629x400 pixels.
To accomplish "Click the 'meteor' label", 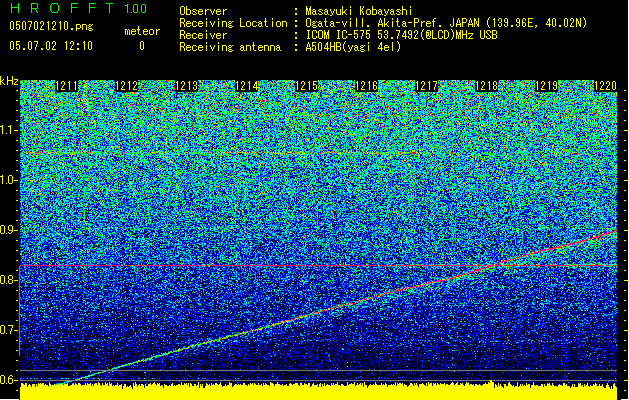I will click(x=142, y=31).
